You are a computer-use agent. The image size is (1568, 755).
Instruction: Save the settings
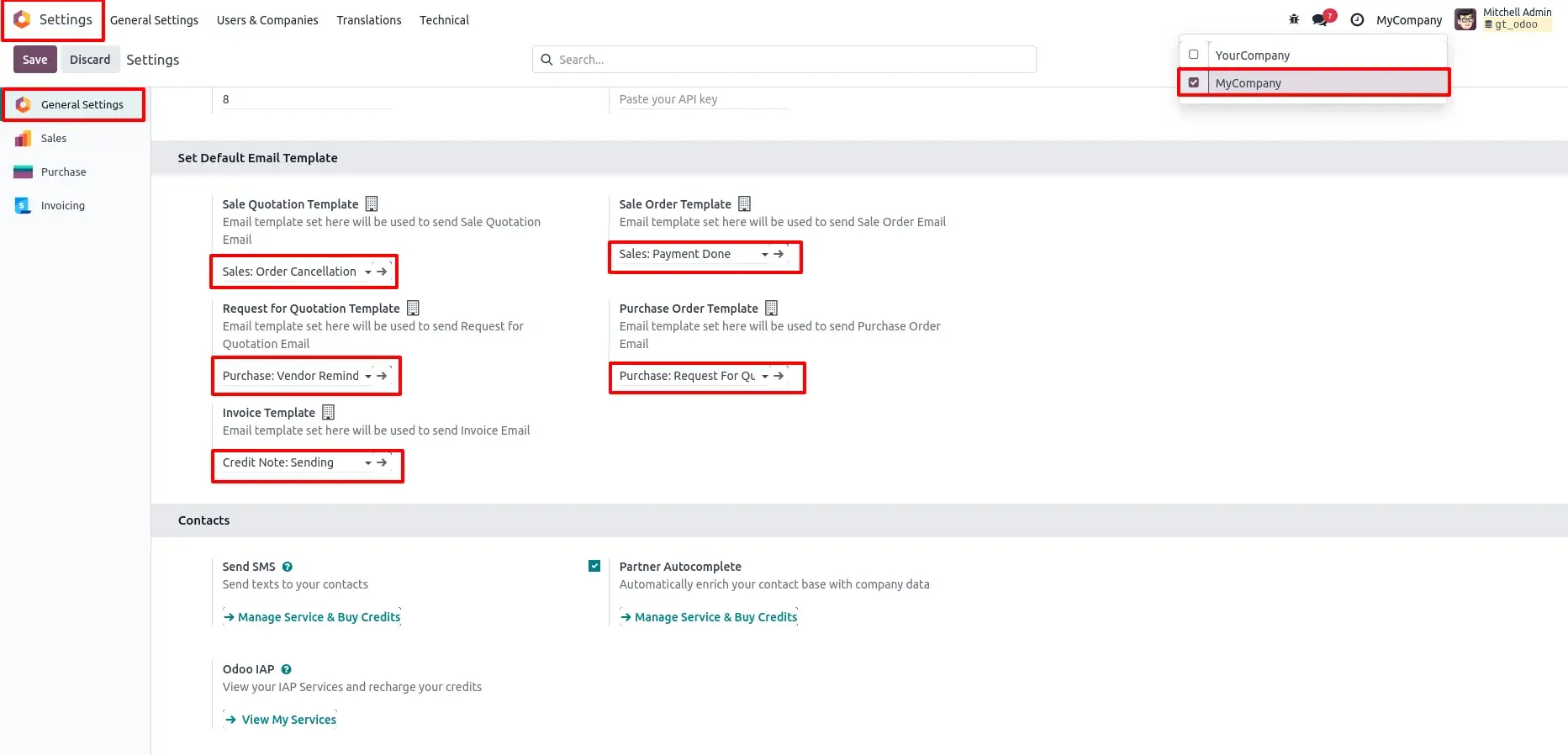pos(35,60)
